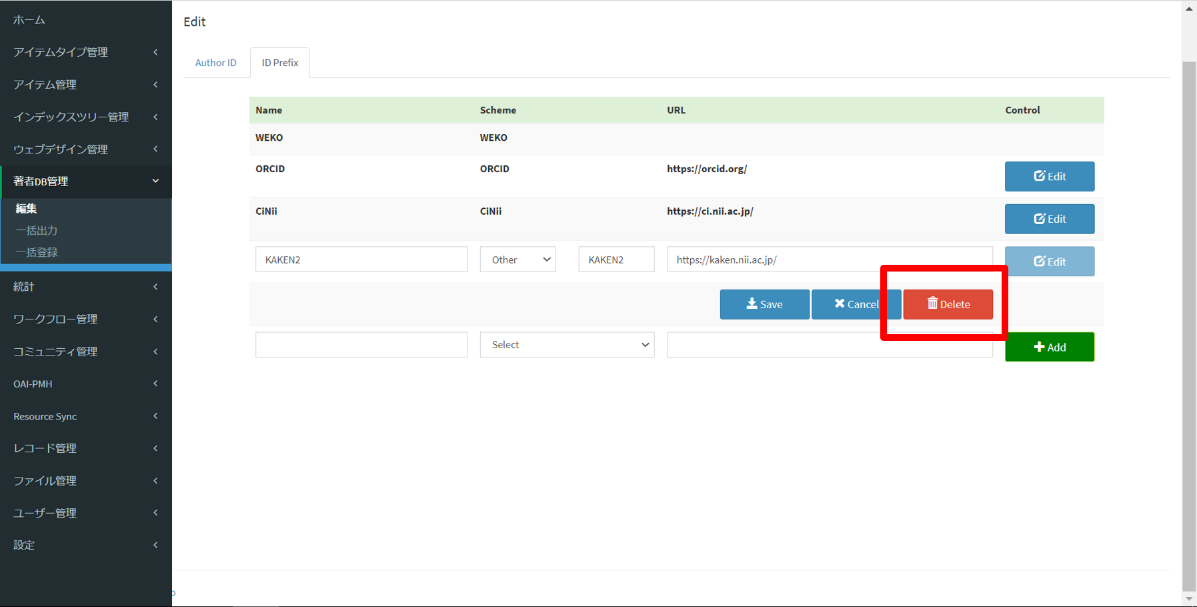Screen dimensions: 1197x607
Task: Click the kaken.nii.ac.jp URL field
Action: 829,260
